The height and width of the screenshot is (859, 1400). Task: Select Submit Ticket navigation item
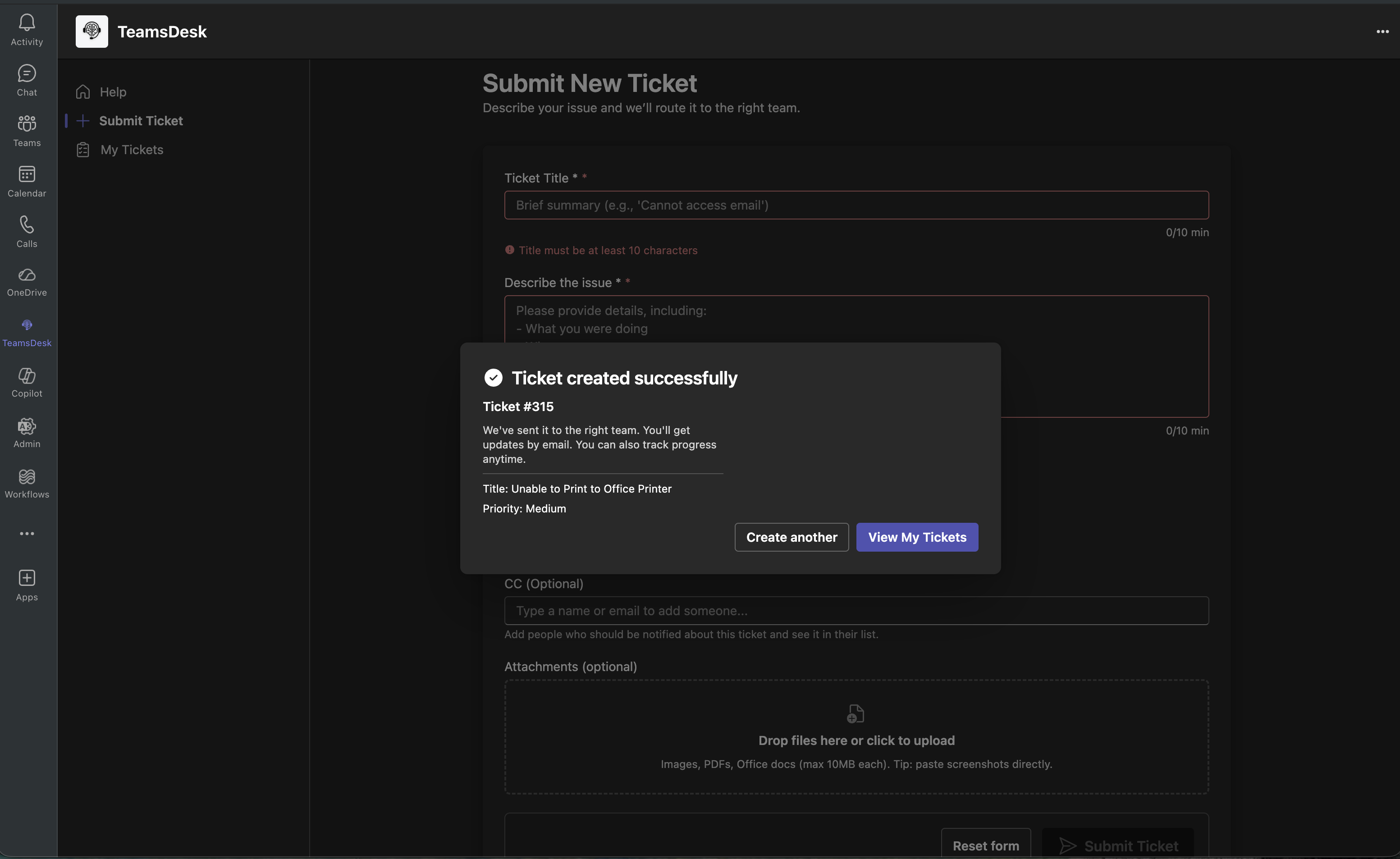pos(141,120)
